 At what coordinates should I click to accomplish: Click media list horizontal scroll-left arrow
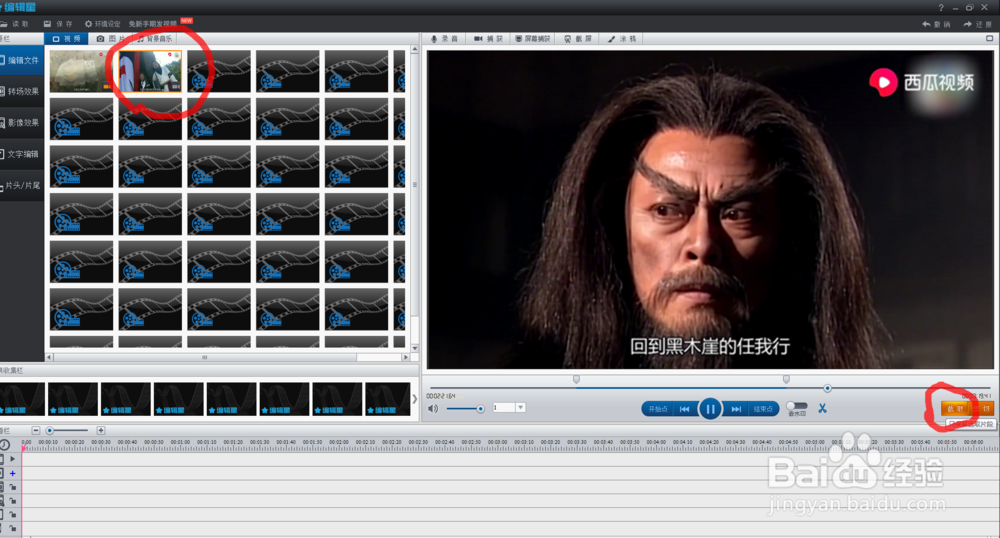click(x=50, y=357)
